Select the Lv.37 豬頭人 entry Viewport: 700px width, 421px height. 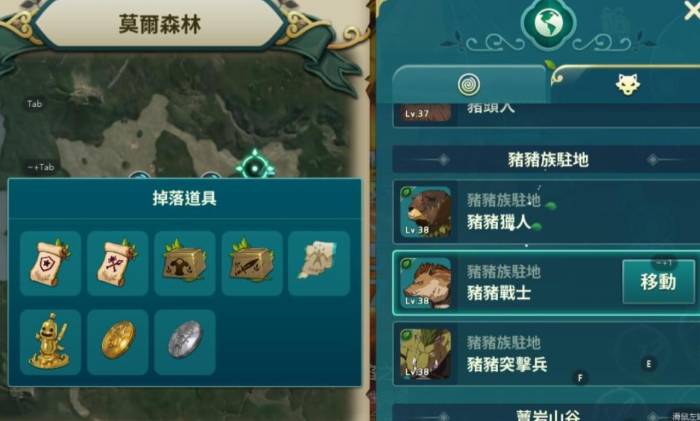pos(546,115)
